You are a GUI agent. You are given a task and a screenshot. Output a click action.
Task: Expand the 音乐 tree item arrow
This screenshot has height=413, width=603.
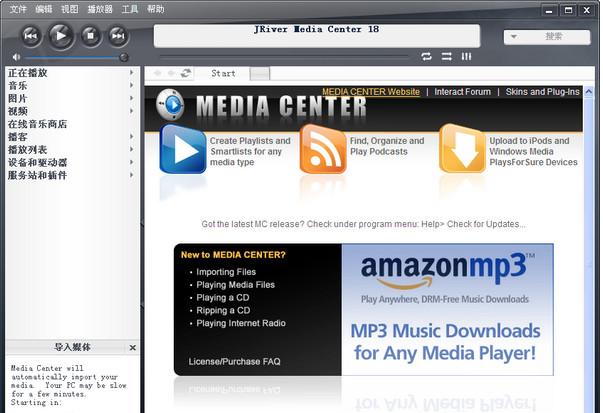pyautogui.click(x=131, y=86)
